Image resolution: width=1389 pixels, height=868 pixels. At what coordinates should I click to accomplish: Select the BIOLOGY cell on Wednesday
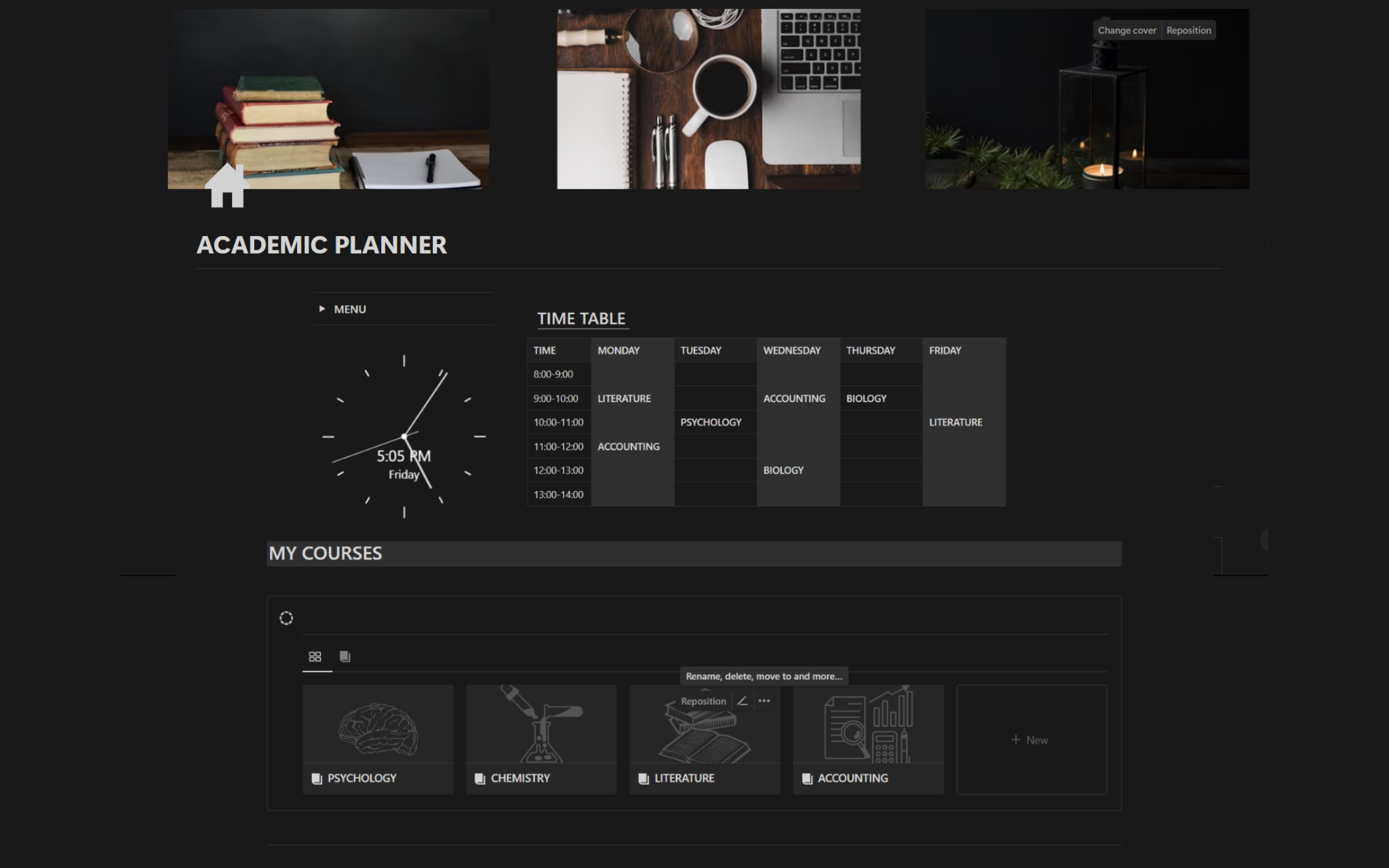(x=783, y=470)
